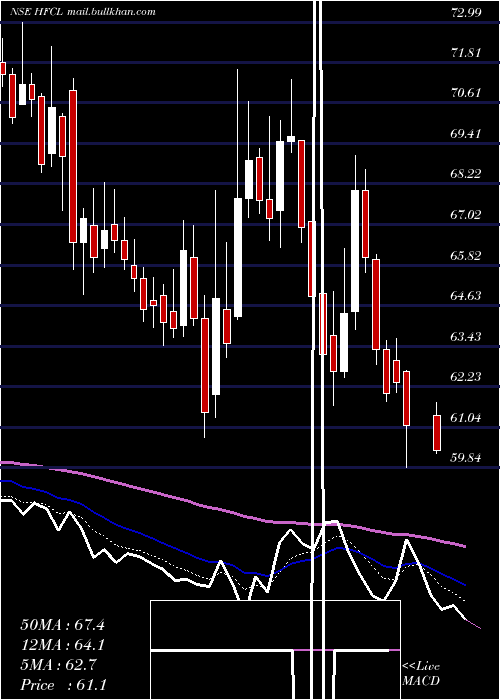Click the 69.41 price axis label

[x=466, y=133]
